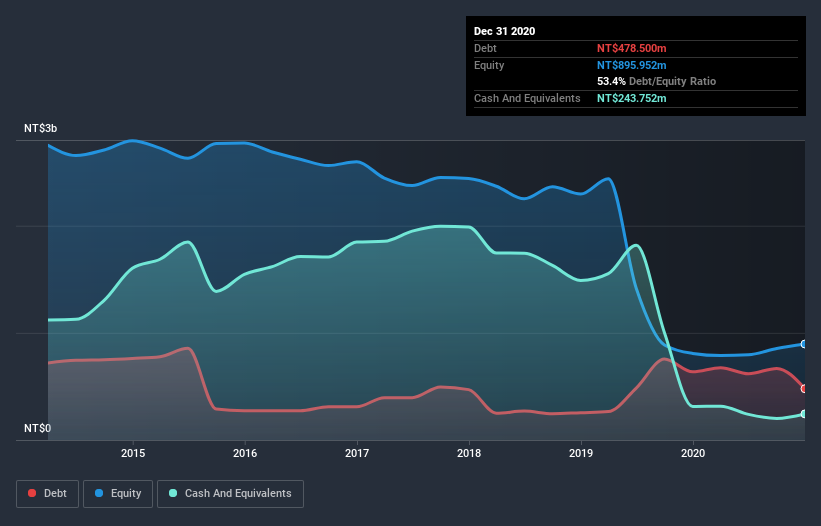Click the NT$243.752m cash value
Image resolution: width=821 pixels, height=526 pixels.
coord(631,98)
